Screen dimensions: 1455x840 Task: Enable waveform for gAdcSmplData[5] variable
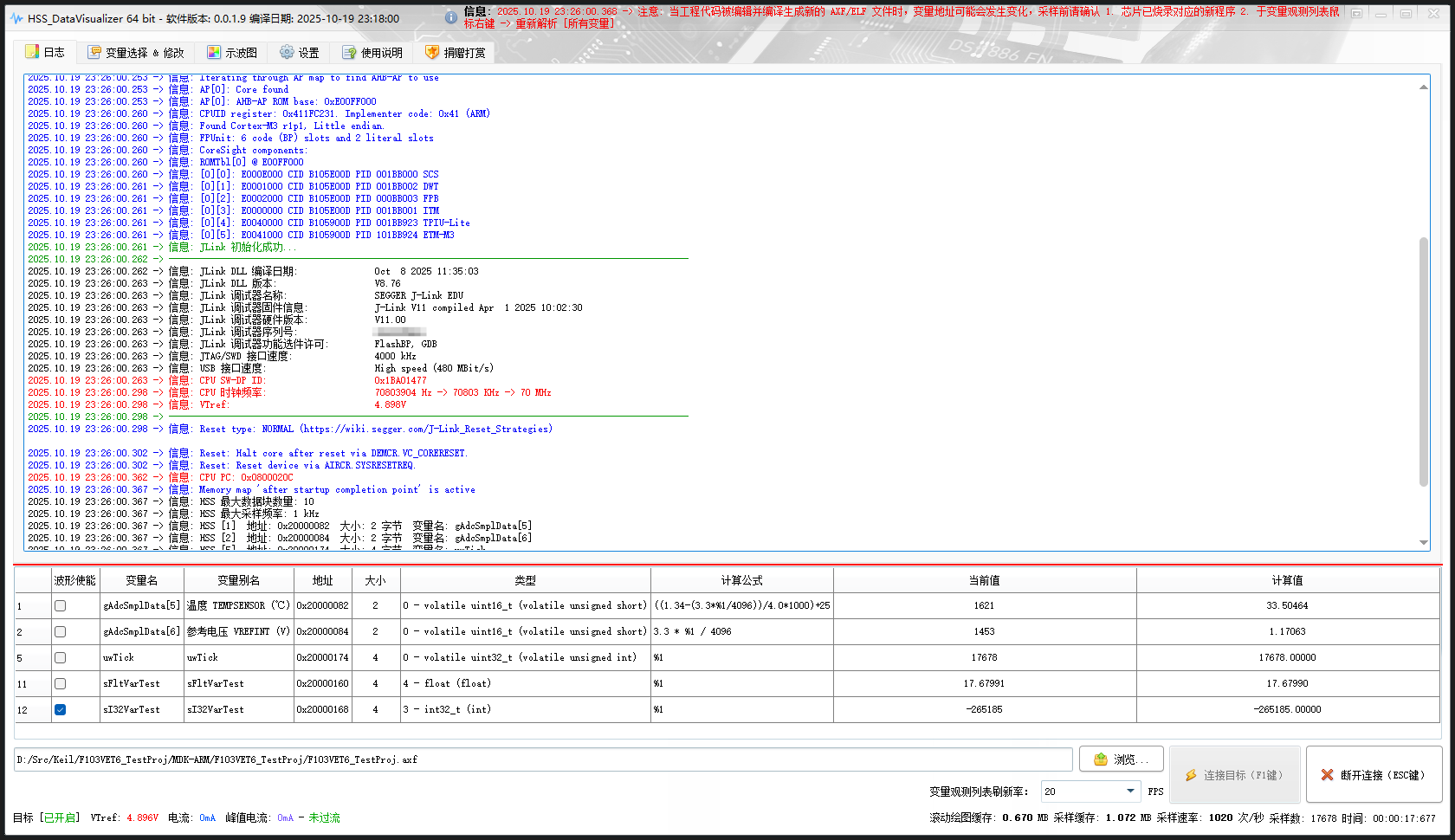(59, 605)
